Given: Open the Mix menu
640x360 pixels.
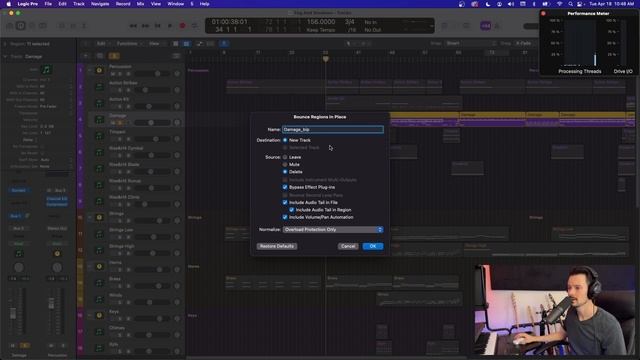Looking at the screenshot, I should click(x=140, y=4).
